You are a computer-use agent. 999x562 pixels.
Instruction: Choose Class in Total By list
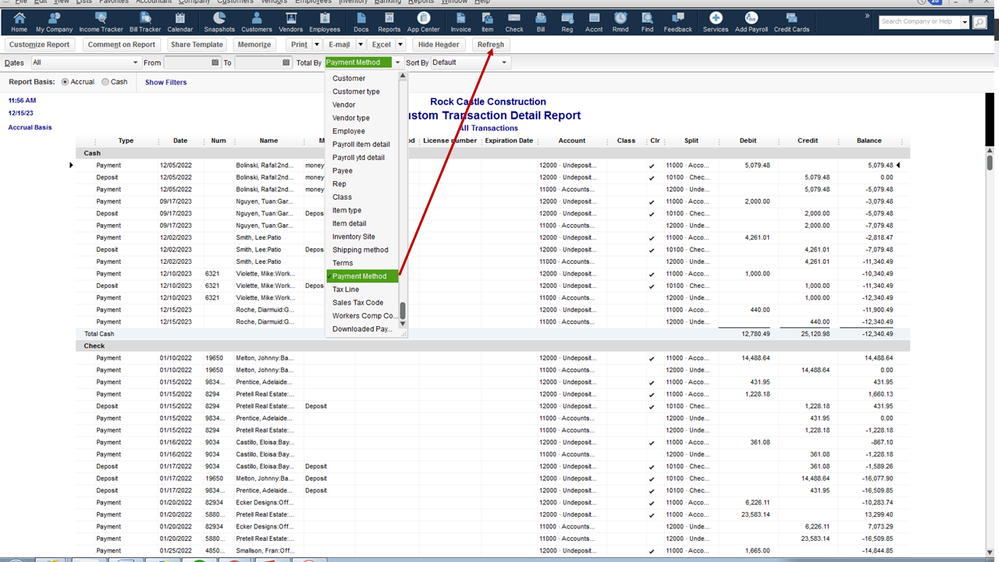pos(341,197)
